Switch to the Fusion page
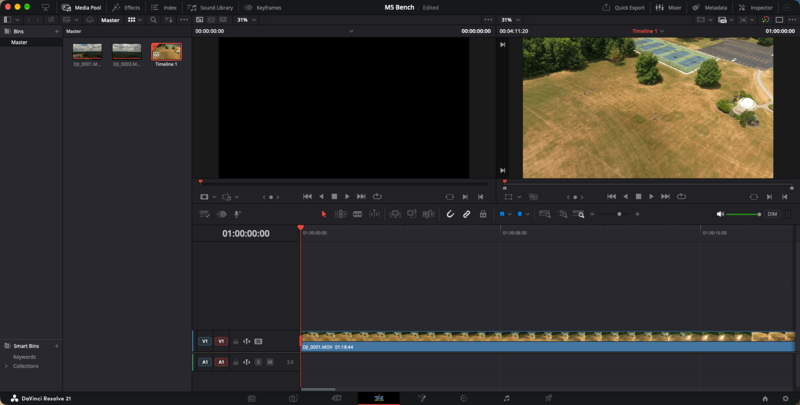The image size is (800, 405). pos(421,398)
